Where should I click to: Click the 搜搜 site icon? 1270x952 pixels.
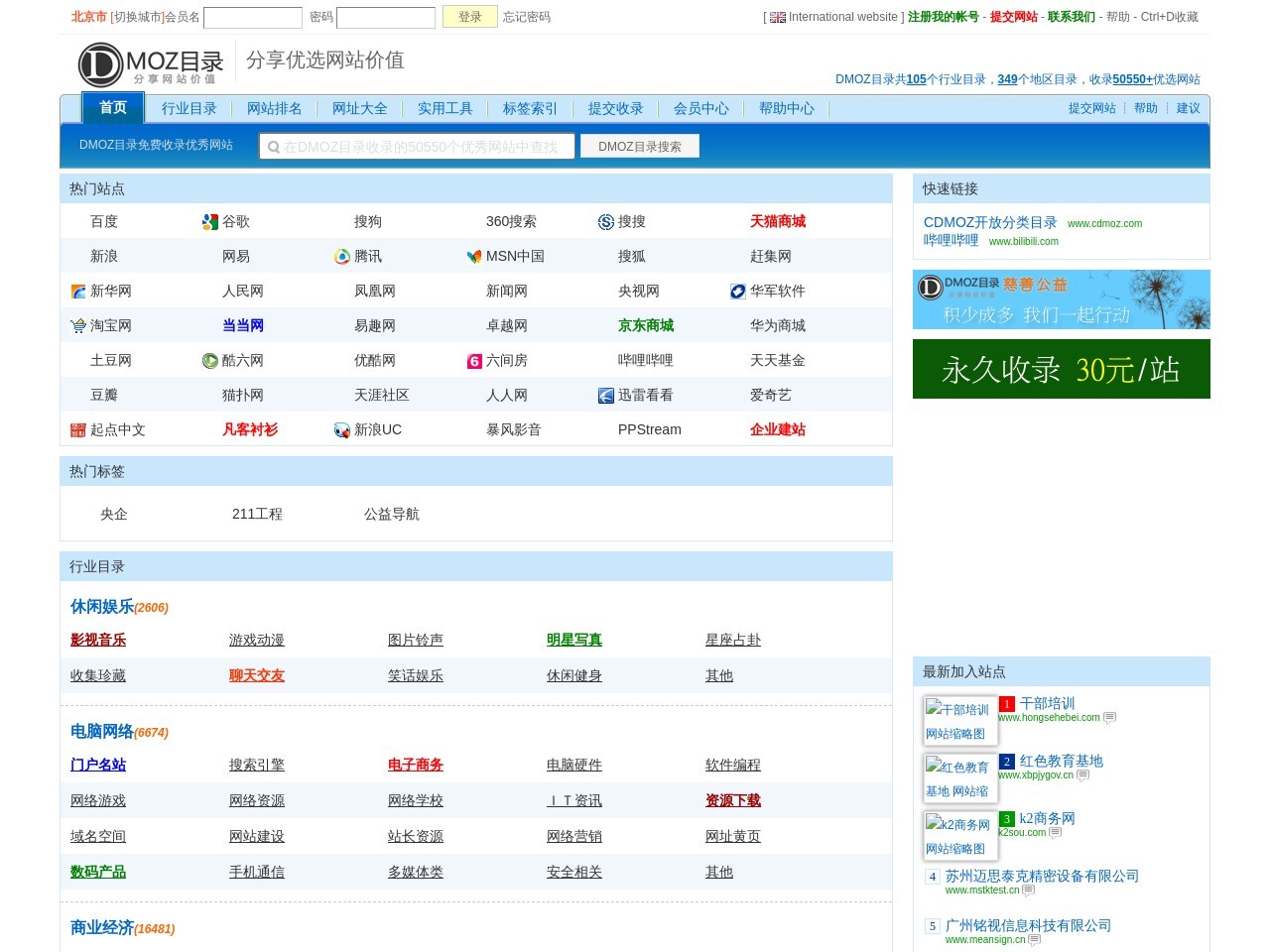[x=606, y=222]
